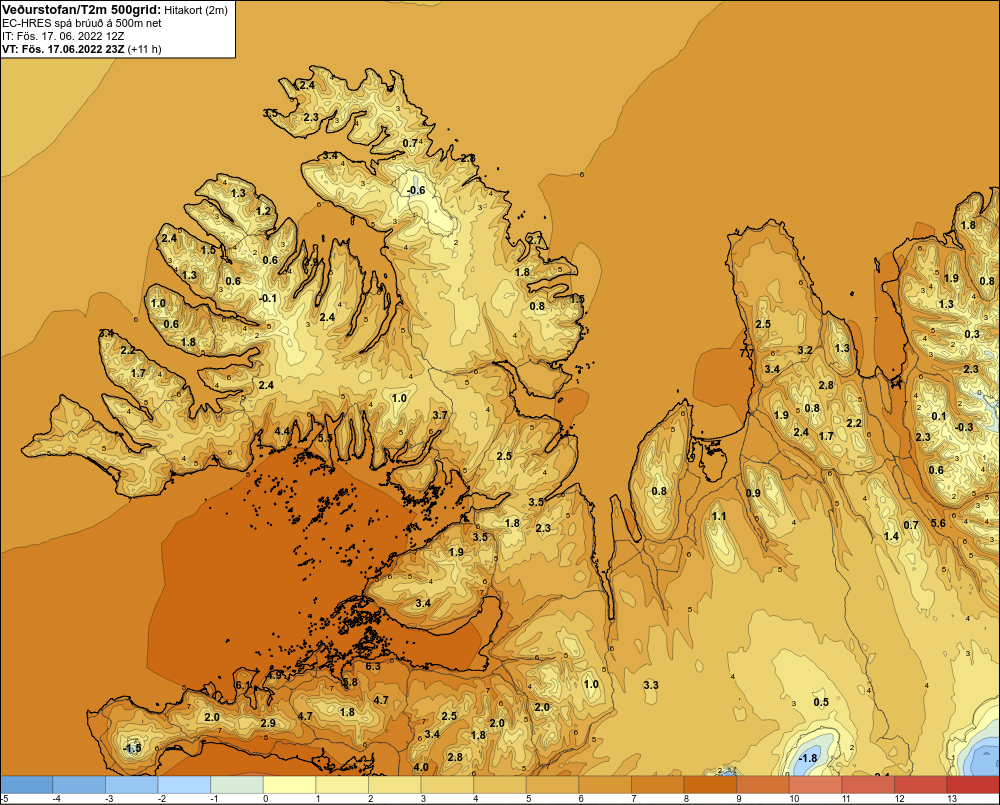The height and width of the screenshot is (805, 1000).
Task: Click the initial time line 'IT: Fös. 17. 06. 2022 12Z'
Action: click(63, 36)
